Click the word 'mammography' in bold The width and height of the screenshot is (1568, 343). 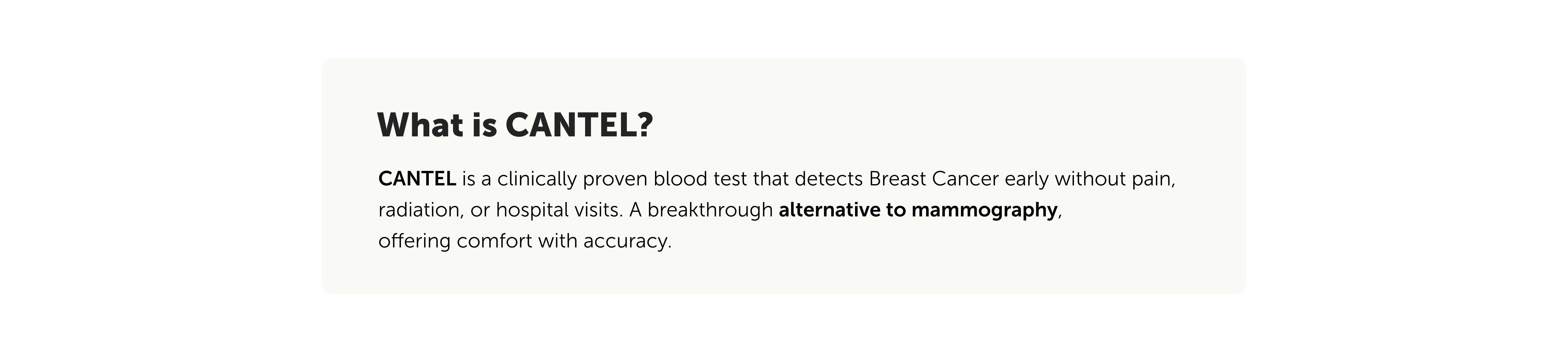[x=984, y=210]
